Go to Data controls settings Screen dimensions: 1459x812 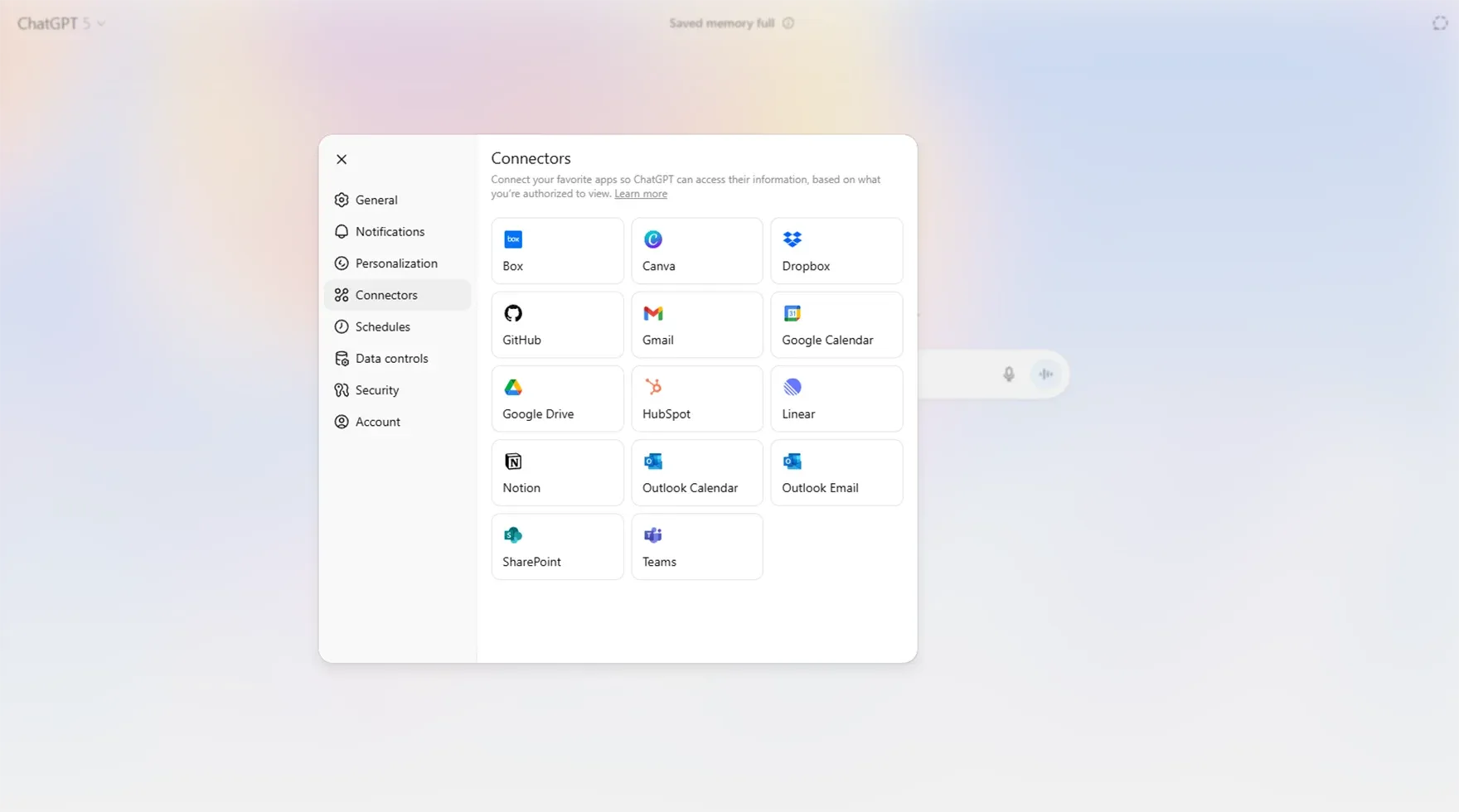(397, 358)
